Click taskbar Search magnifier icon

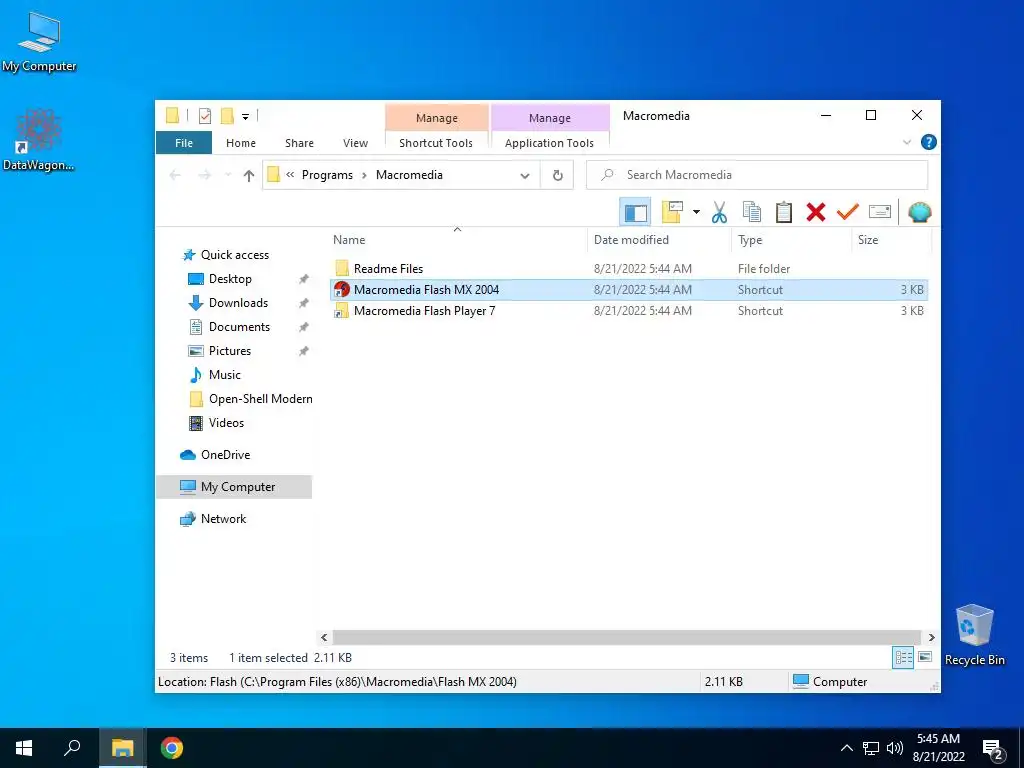[72, 748]
